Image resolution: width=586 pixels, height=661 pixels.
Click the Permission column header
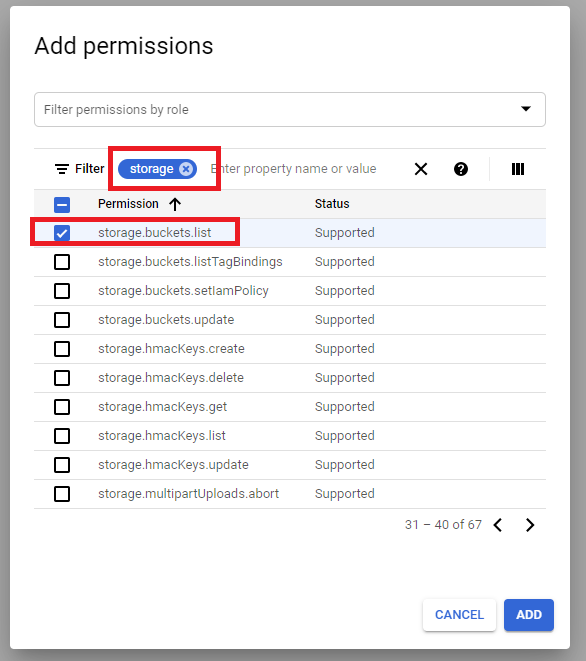click(128, 204)
